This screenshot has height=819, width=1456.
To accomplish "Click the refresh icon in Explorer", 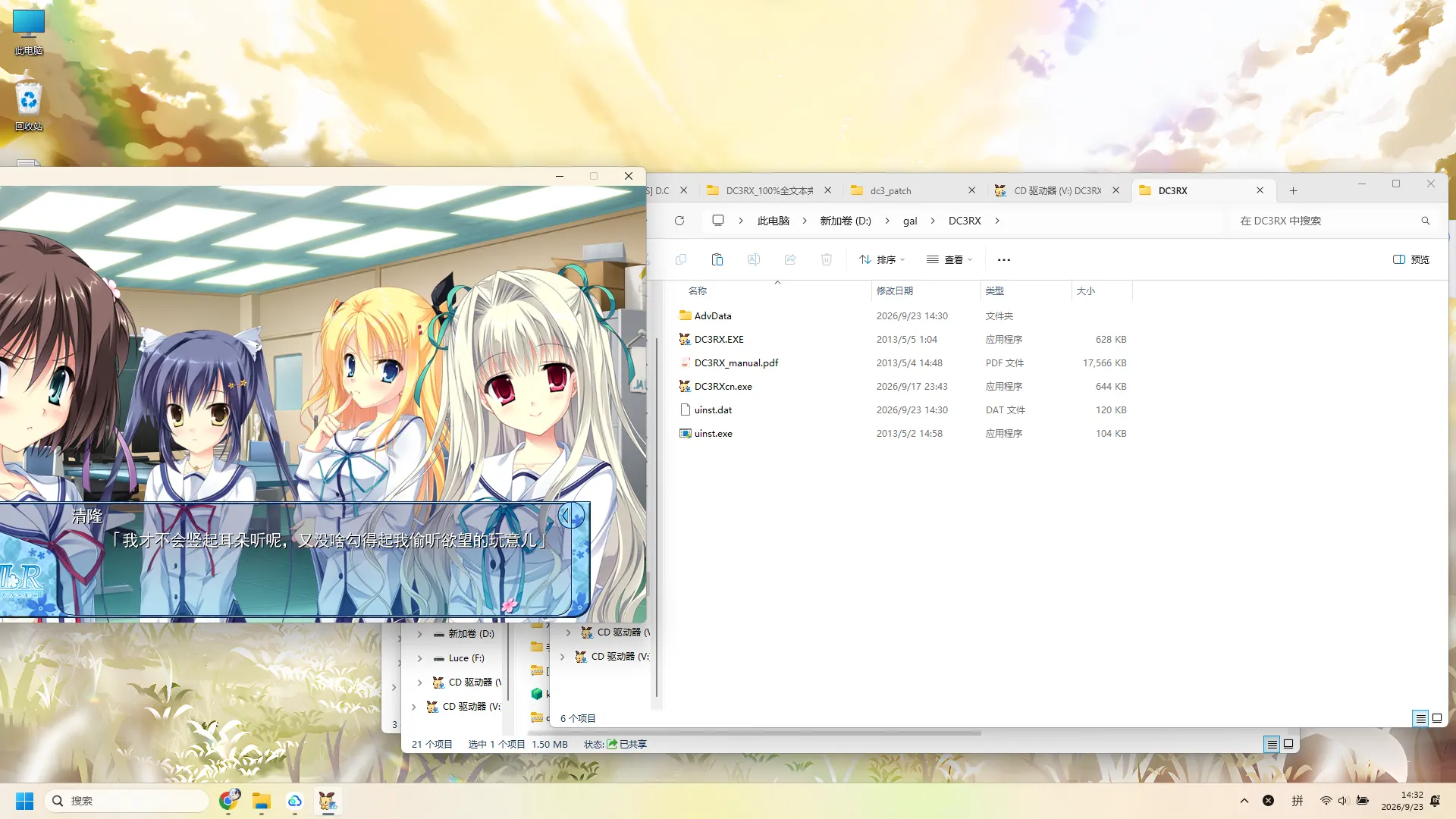I will 679,221.
